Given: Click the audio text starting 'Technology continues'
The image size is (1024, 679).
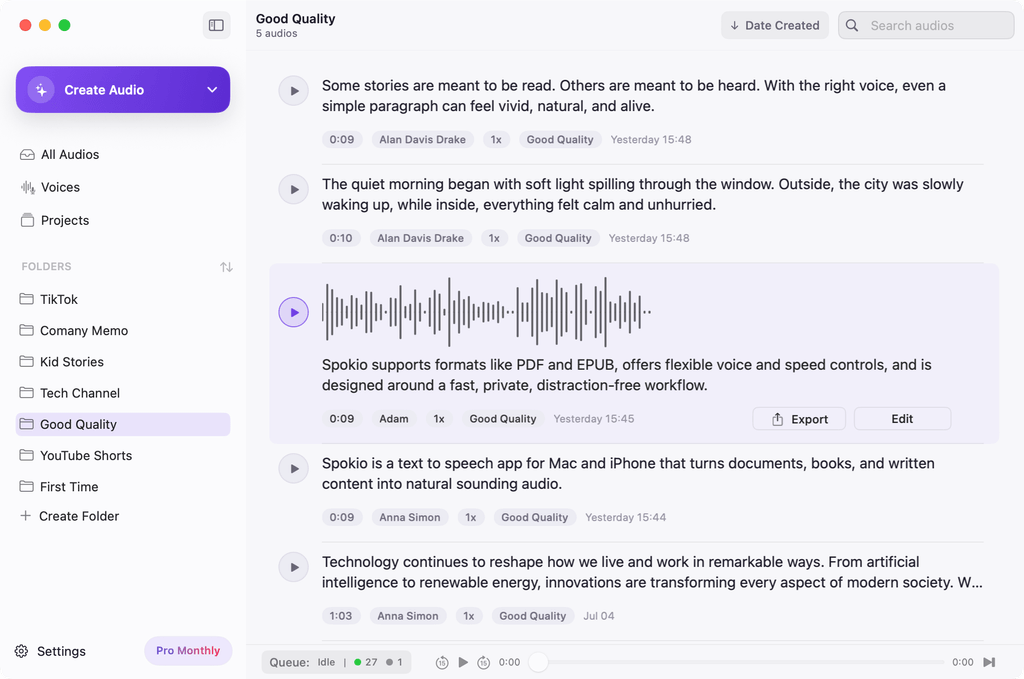Looking at the screenshot, I should pyautogui.click(x=652, y=573).
